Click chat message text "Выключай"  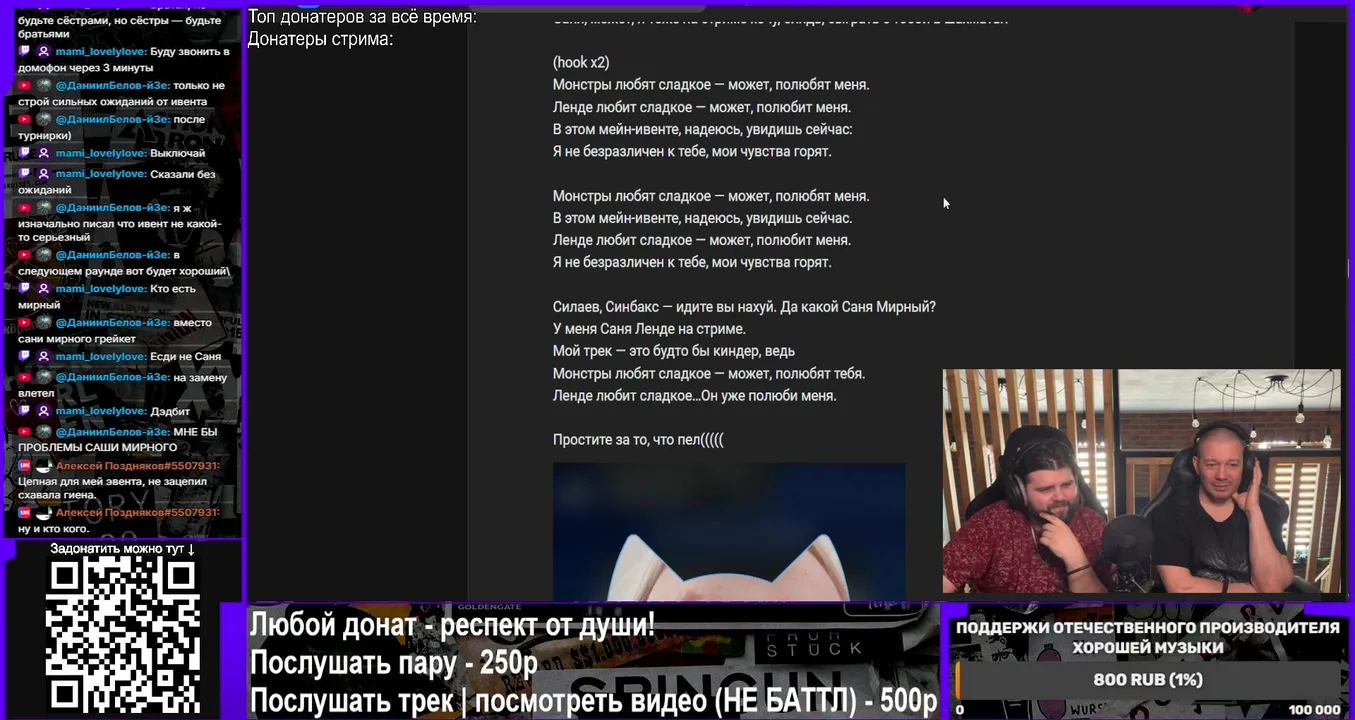177,153
